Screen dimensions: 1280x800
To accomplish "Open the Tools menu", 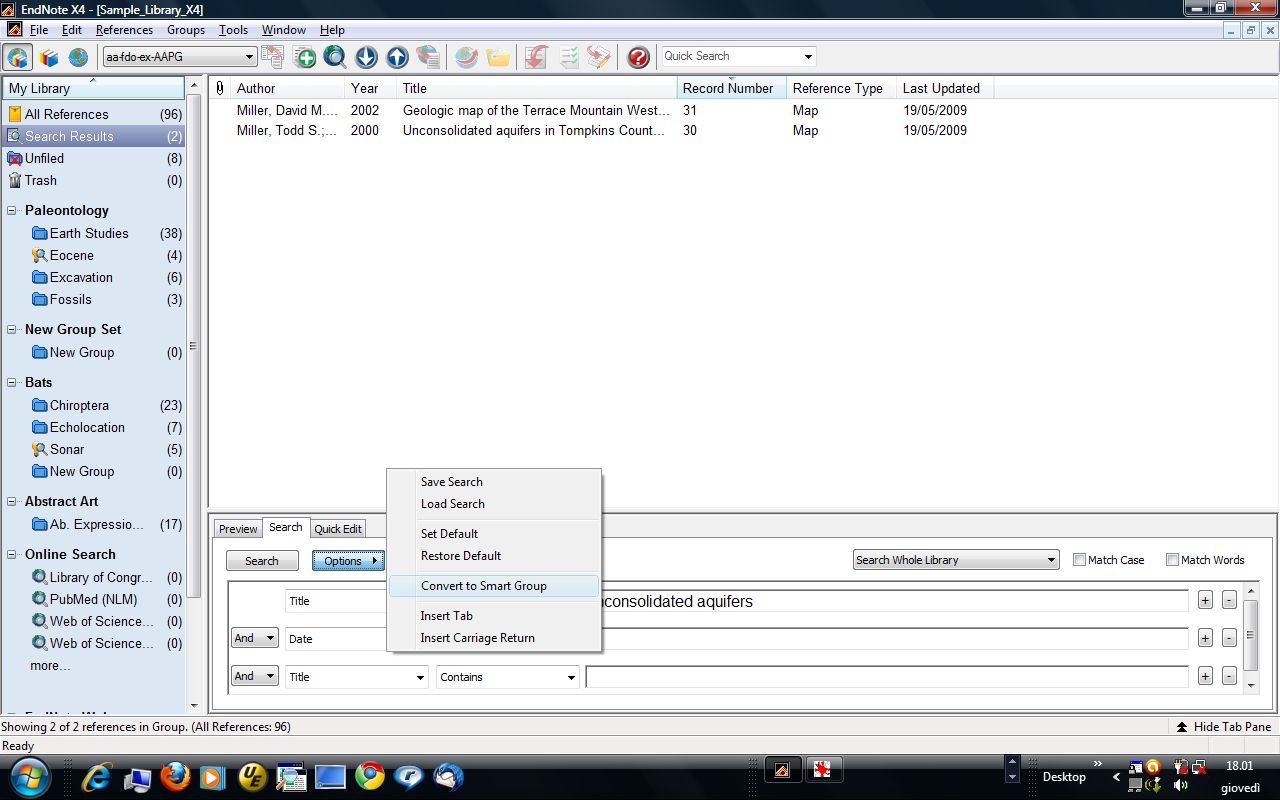I will pyautogui.click(x=233, y=30).
